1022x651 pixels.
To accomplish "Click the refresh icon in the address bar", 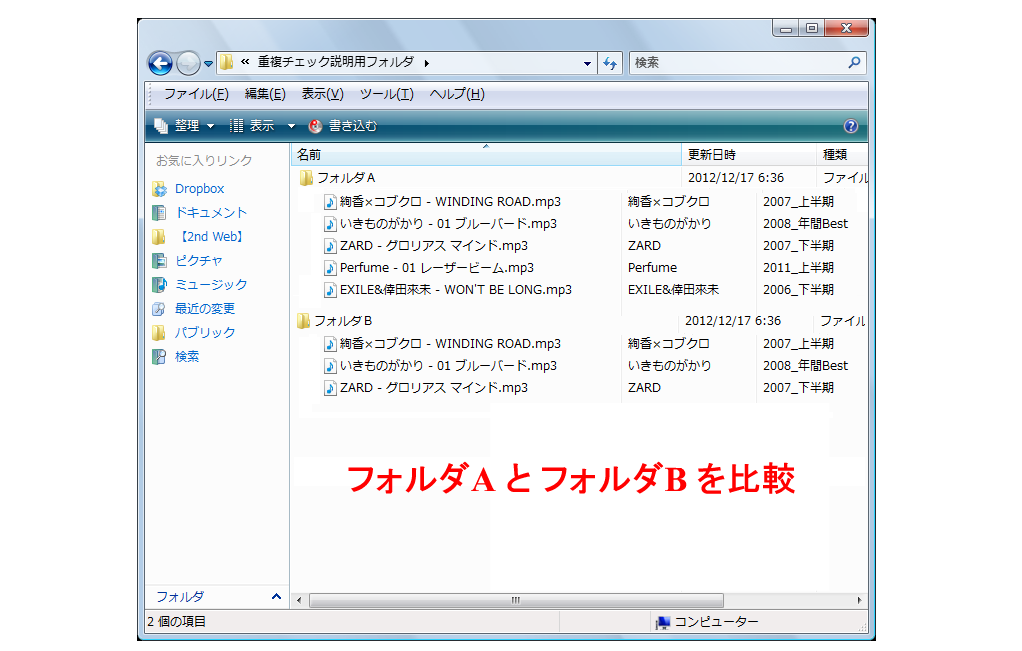I will pyautogui.click(x=610, y=62).
